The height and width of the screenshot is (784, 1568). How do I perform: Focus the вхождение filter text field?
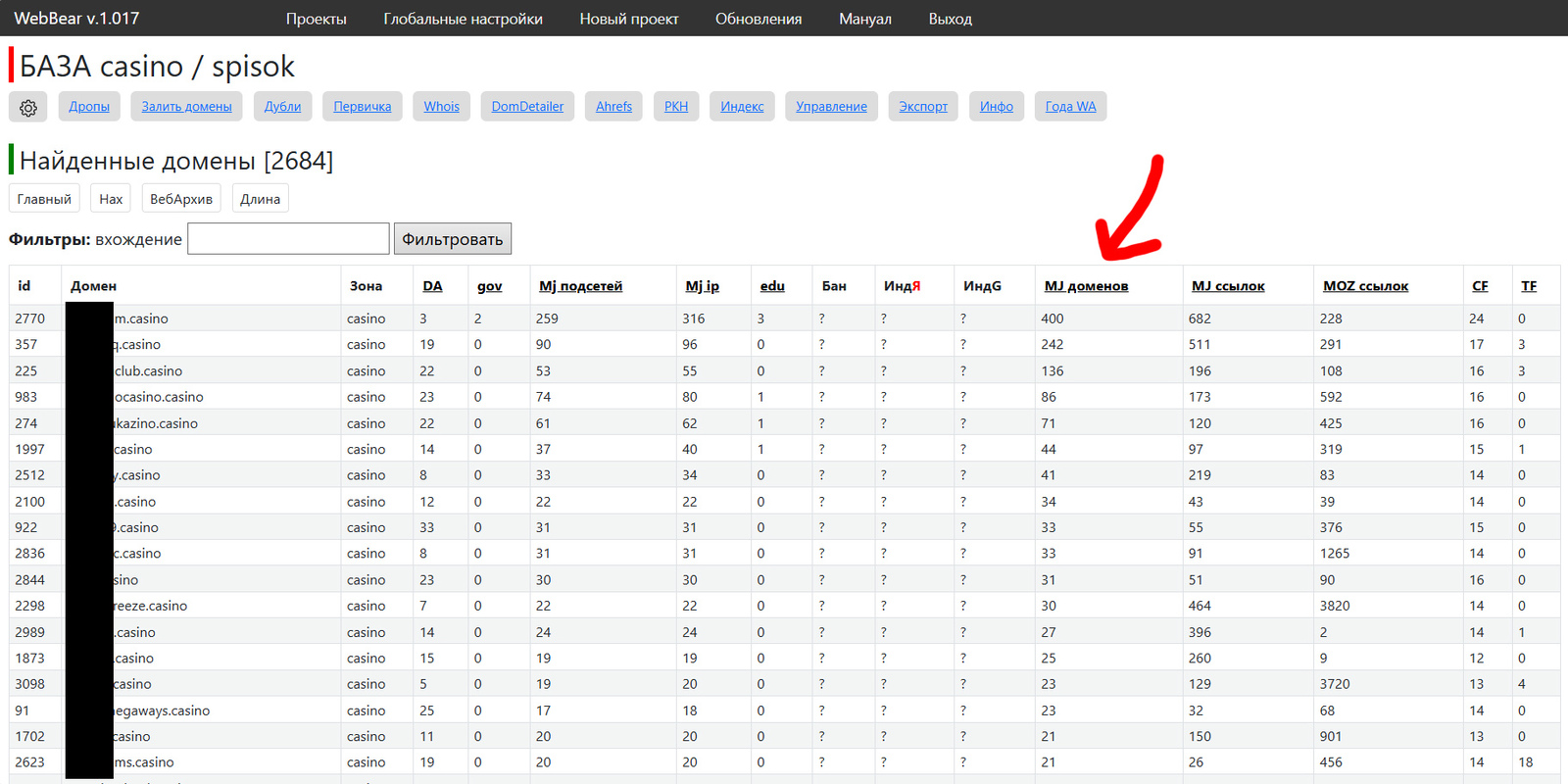288,239
